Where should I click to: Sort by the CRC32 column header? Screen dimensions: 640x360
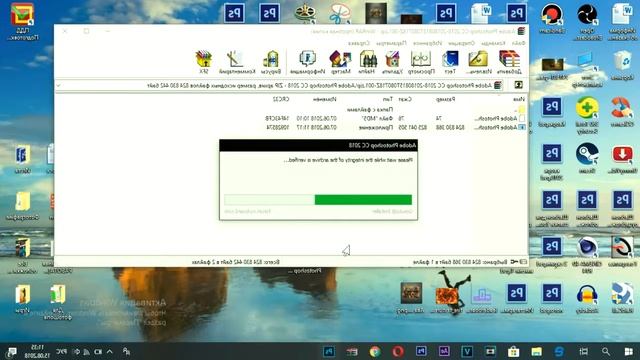[281, 99]
